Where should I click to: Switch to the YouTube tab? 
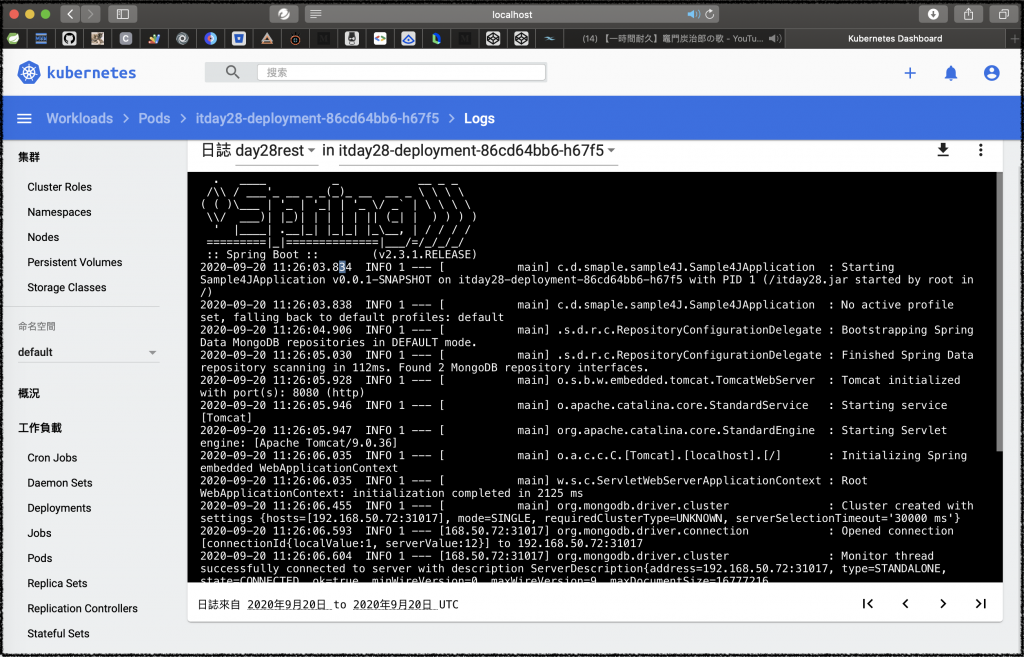(673, 39)
